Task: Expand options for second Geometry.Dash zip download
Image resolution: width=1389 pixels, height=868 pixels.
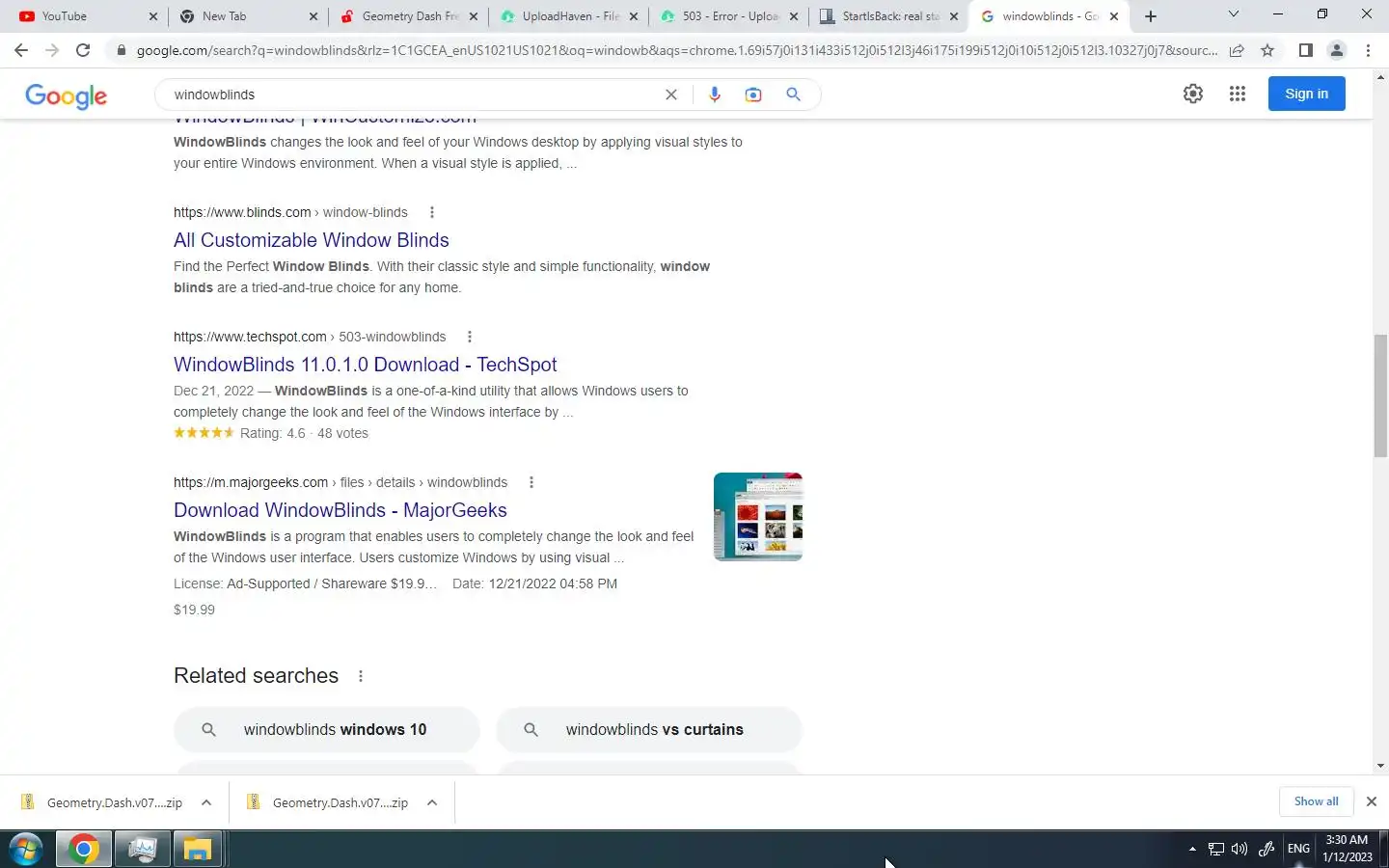Action: tap(432, 802)
